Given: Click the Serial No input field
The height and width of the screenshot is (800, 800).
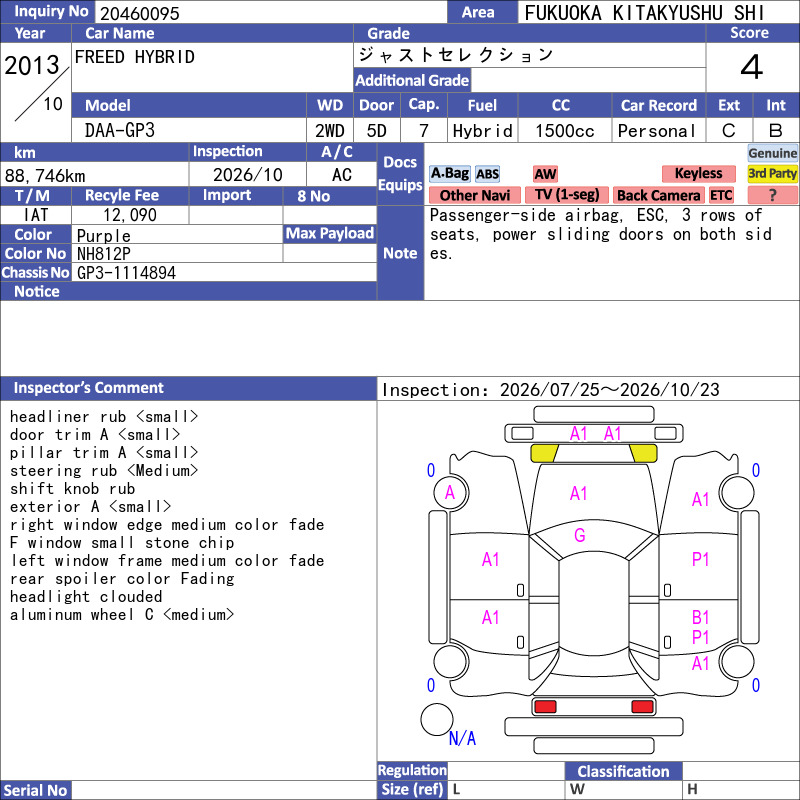Looking at the screenshot, I should pyautogui.click(x=224, y=790).
